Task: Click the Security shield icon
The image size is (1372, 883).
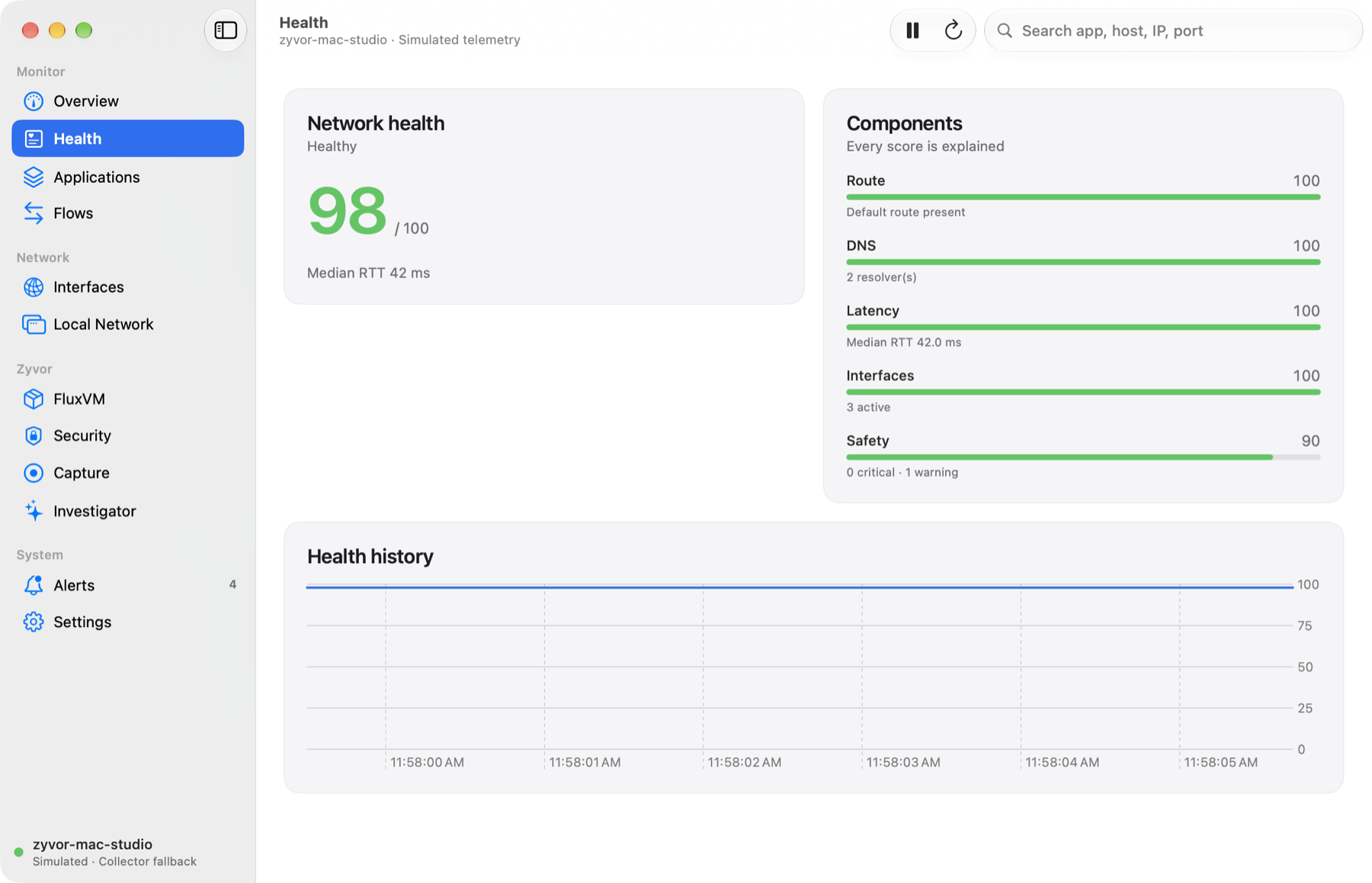Action: (x=34, y=436)
